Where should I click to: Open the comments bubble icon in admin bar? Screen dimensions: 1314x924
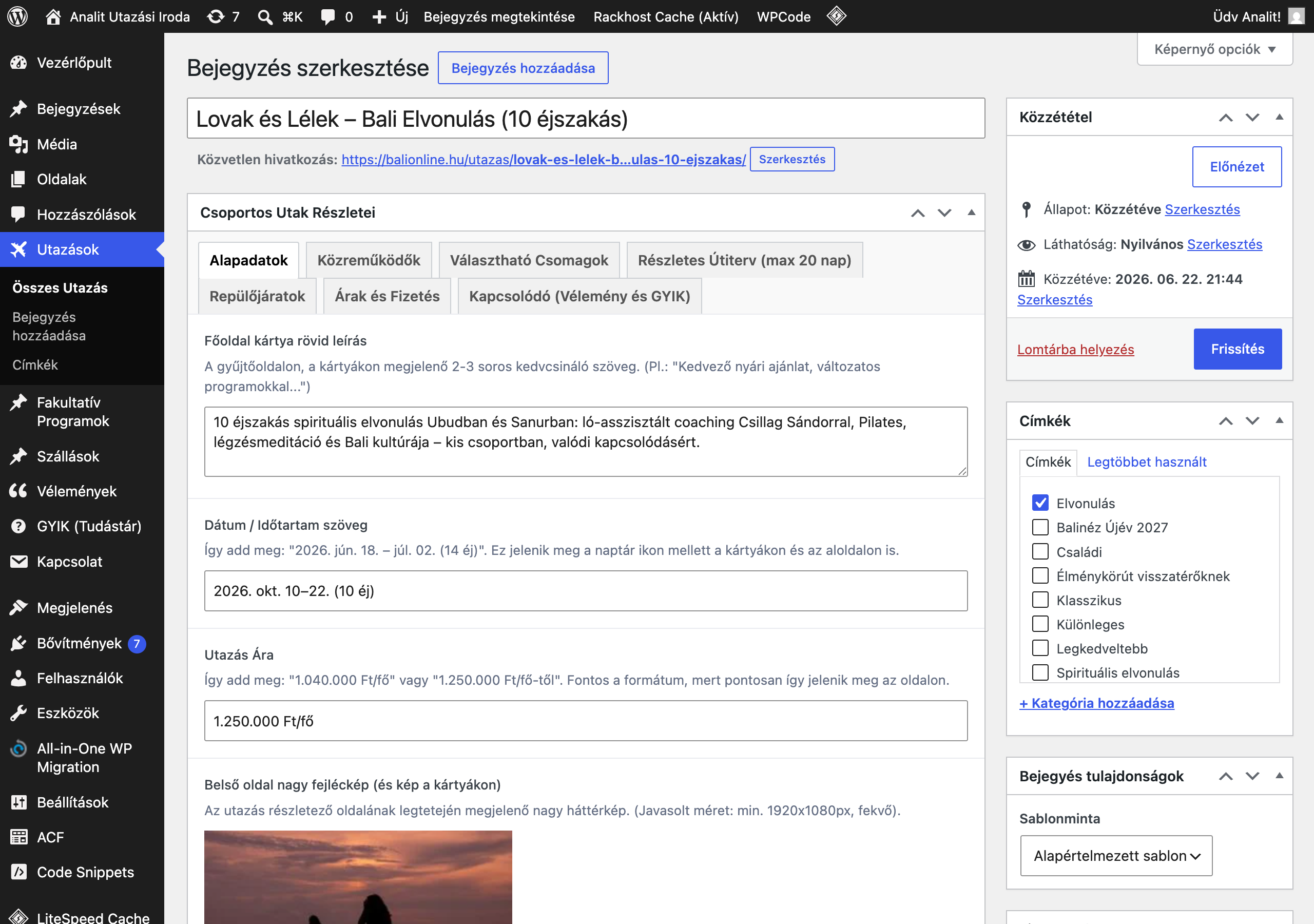(x=328, y=16)
